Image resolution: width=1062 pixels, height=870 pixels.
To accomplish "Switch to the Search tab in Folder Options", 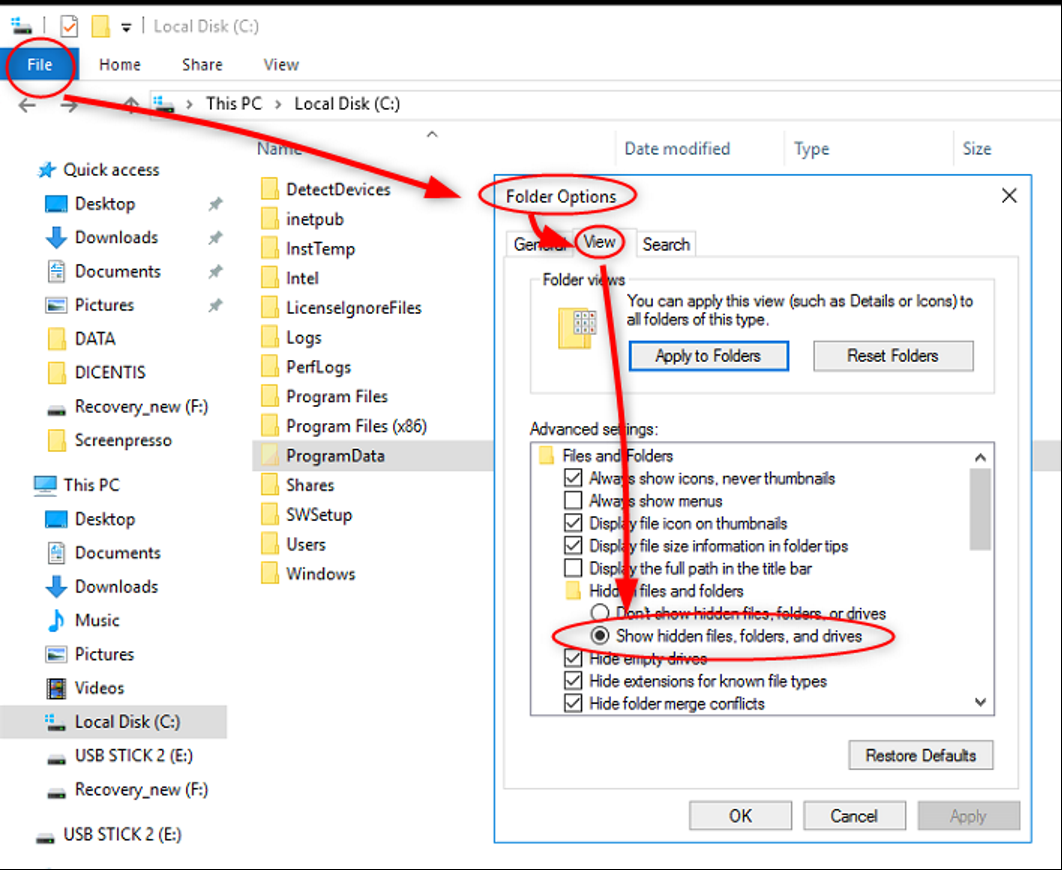I will tap(666, 244).
